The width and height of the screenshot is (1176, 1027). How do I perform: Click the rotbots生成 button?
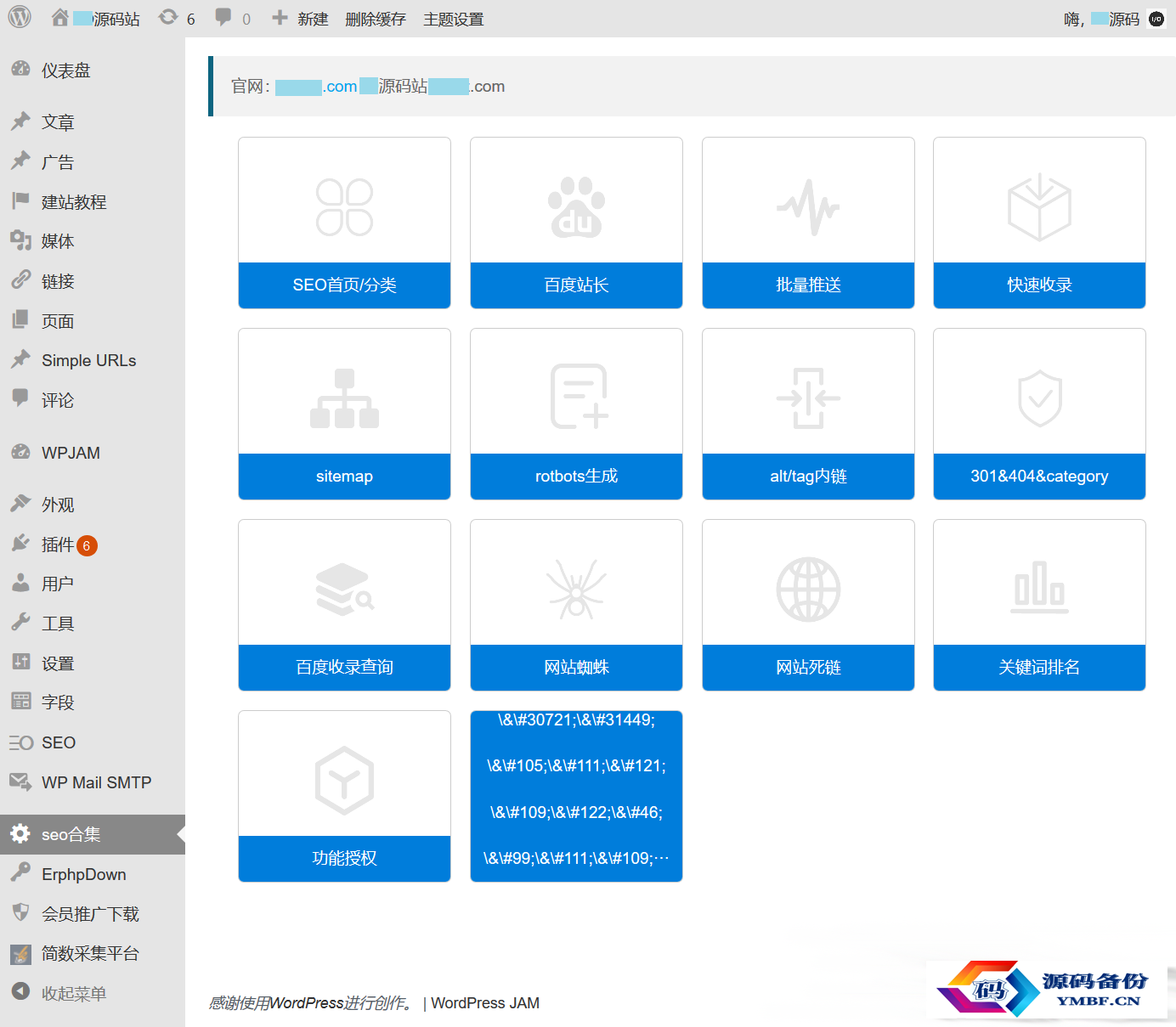(x=576, y=476)
